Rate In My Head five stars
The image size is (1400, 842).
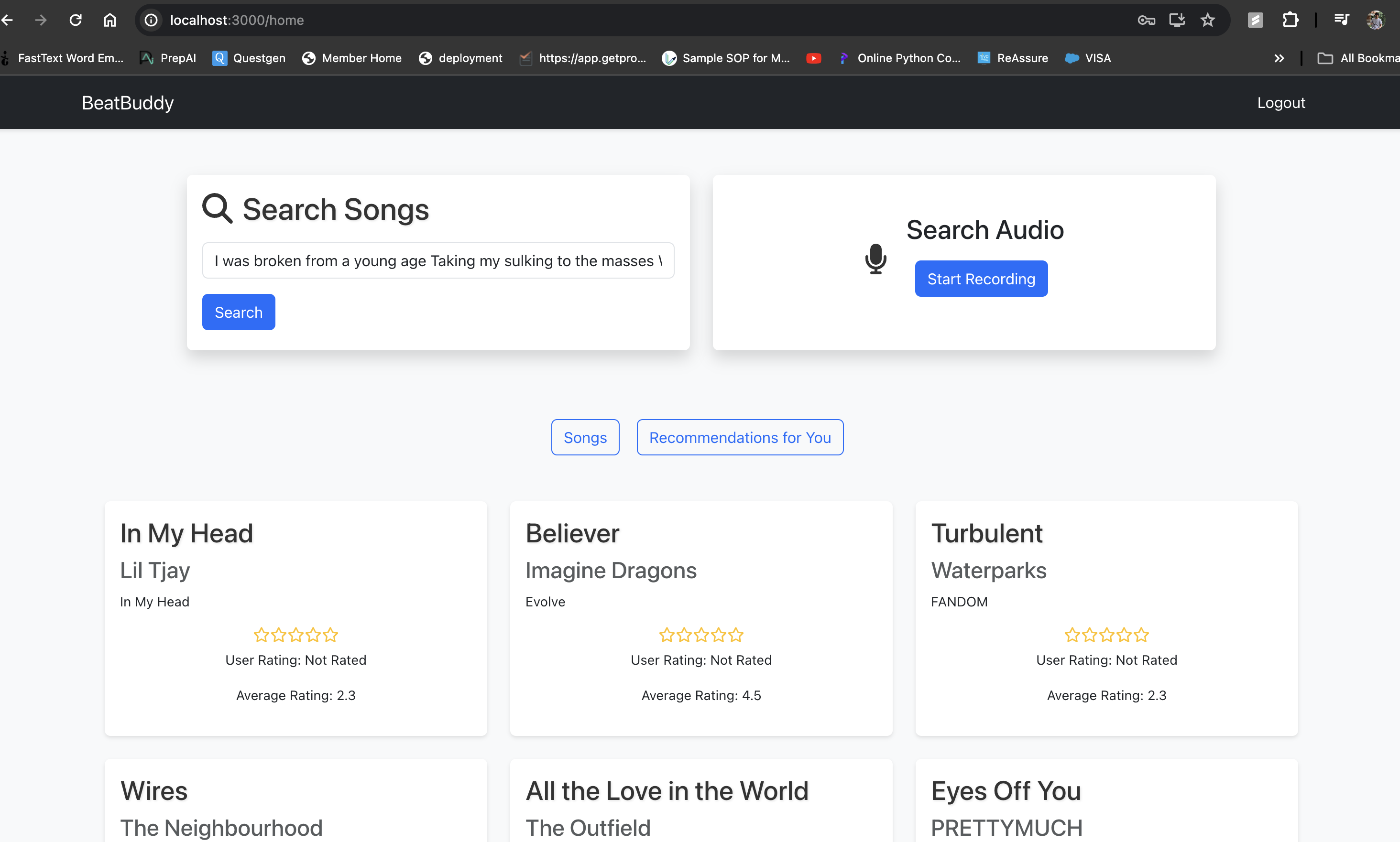tap(330, 635)
